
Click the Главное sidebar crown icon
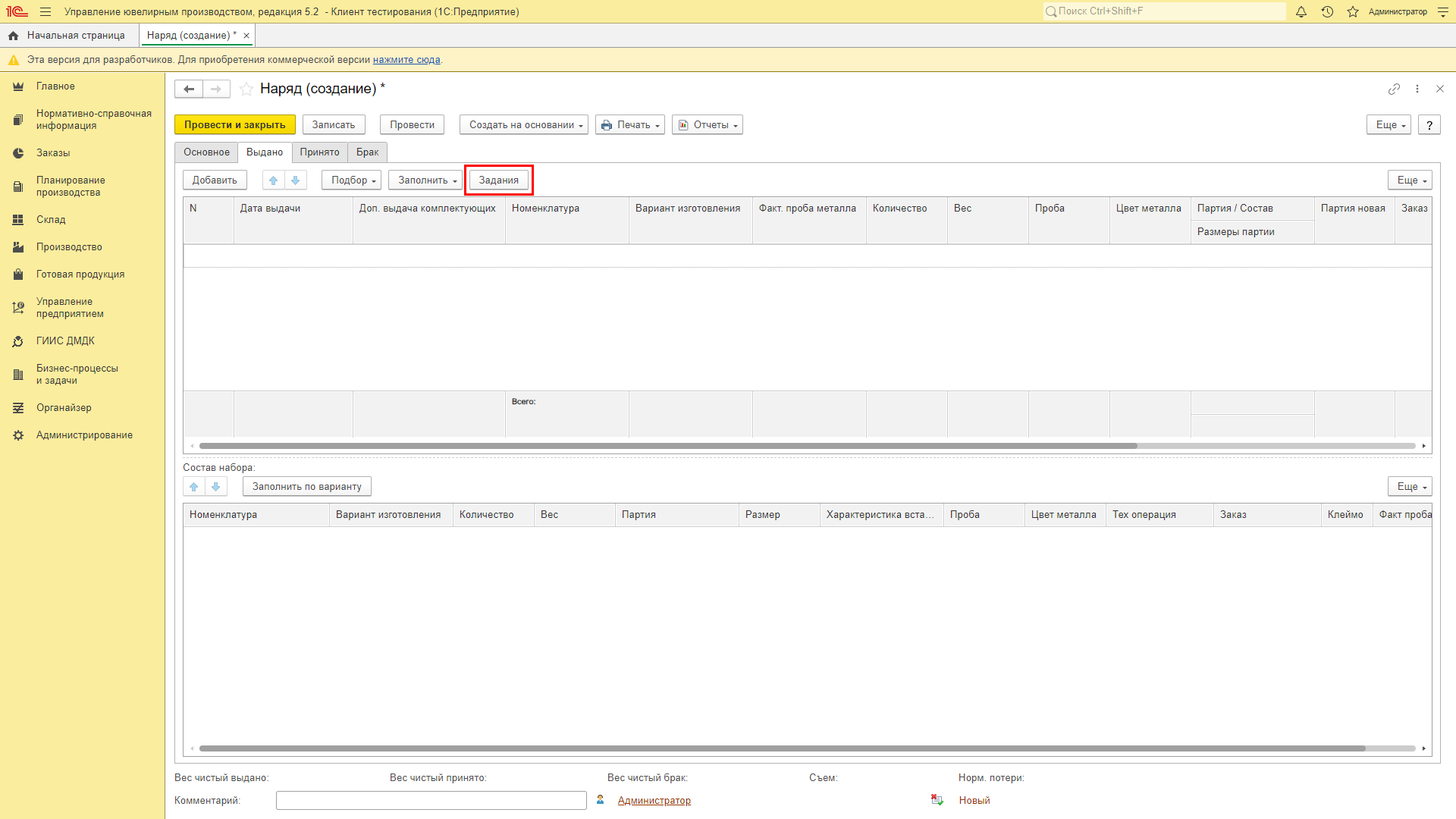point(18,86)
